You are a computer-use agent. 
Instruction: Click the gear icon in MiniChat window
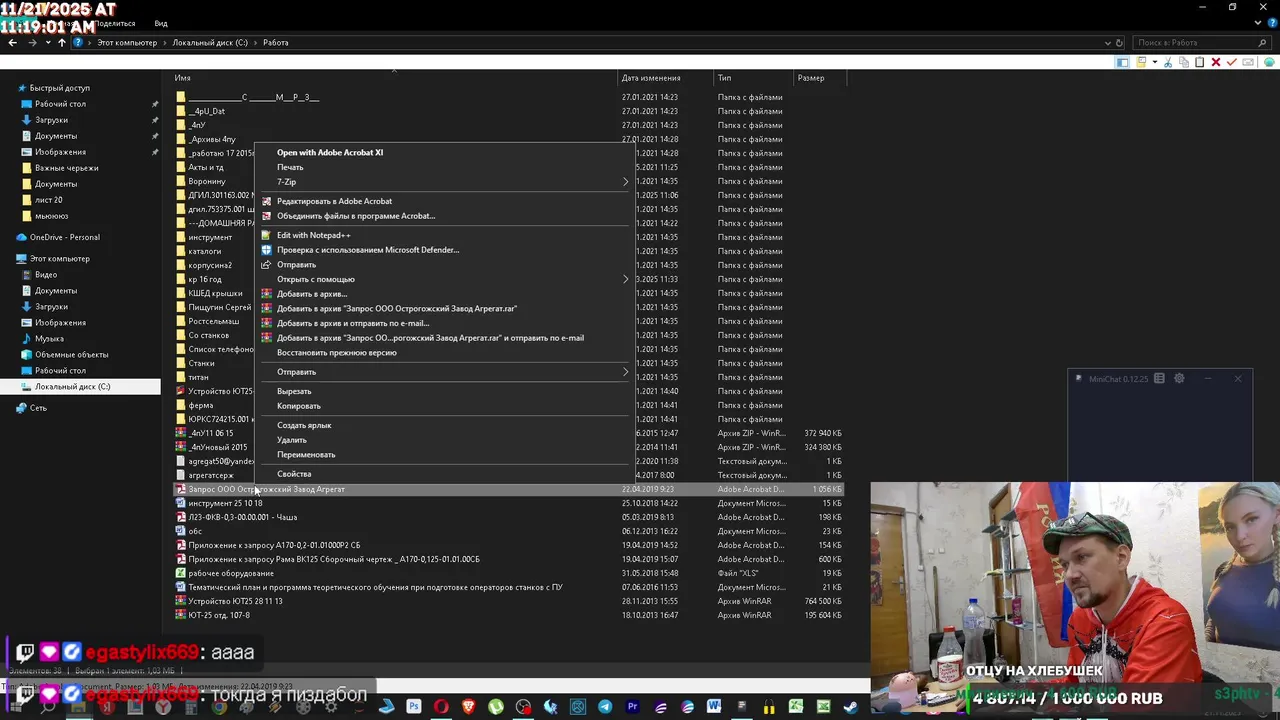click(1179, 378)
